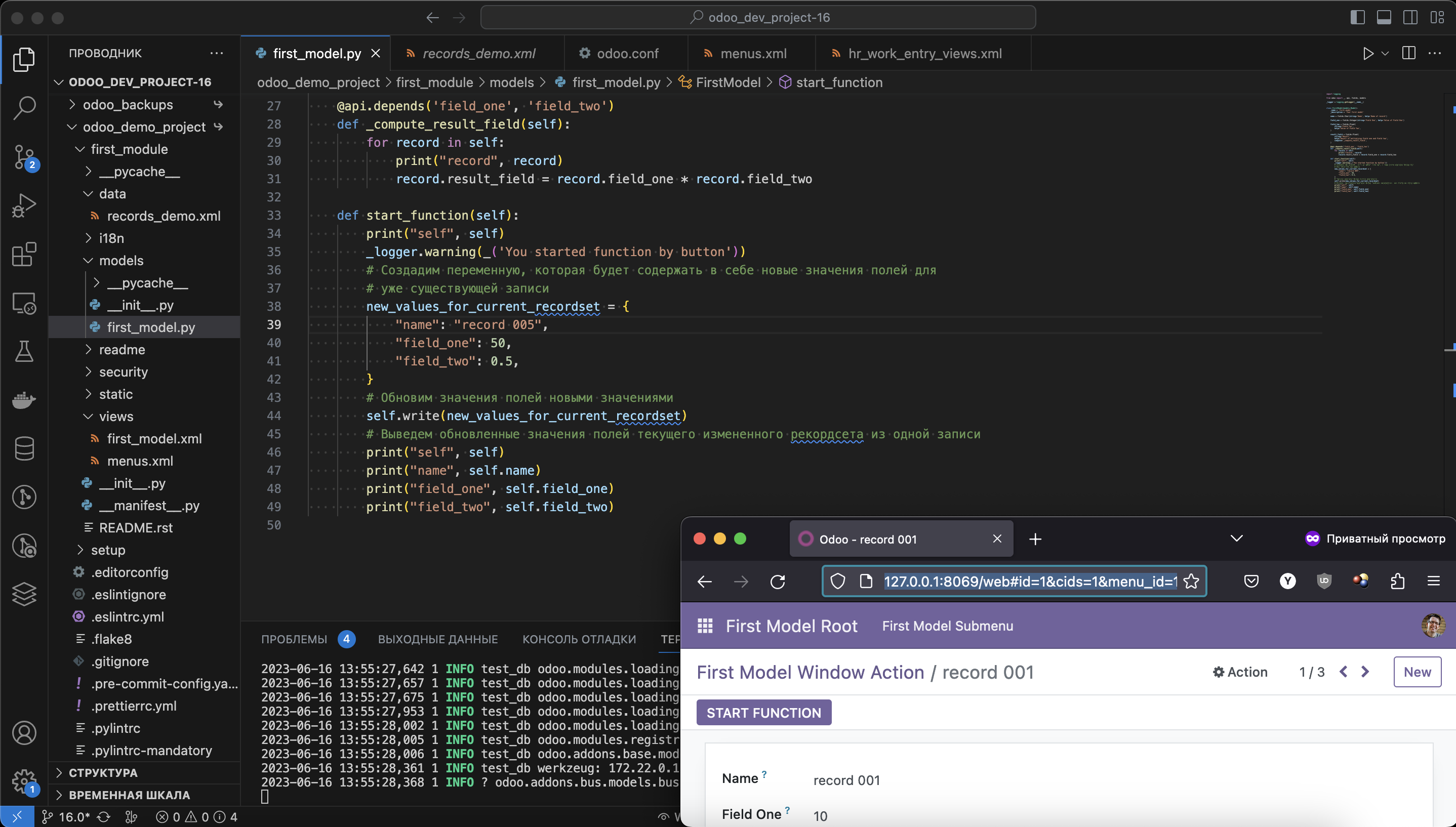
Task: Open run options dropdown next to play
Action: [1385, 53]
